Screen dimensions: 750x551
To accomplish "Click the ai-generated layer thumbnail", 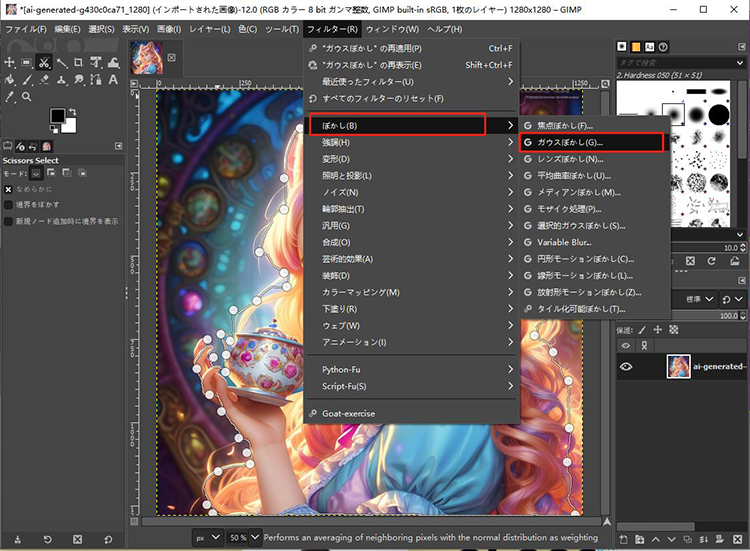I will coord(678,367).
